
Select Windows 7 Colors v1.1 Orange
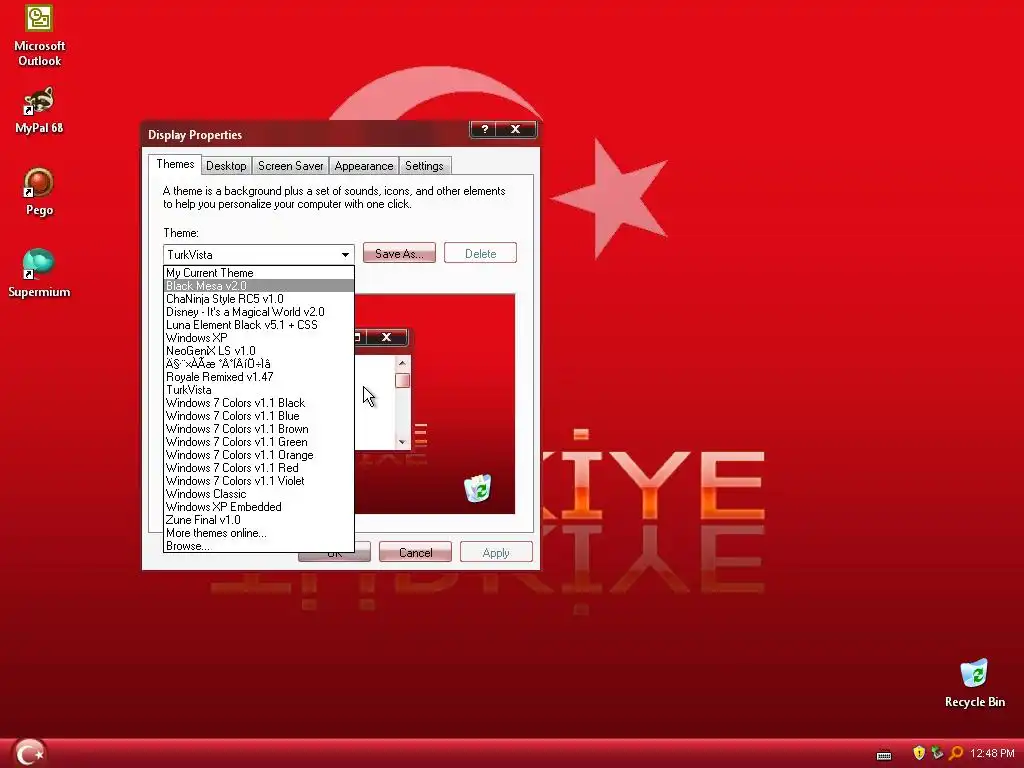coord(259,455)
